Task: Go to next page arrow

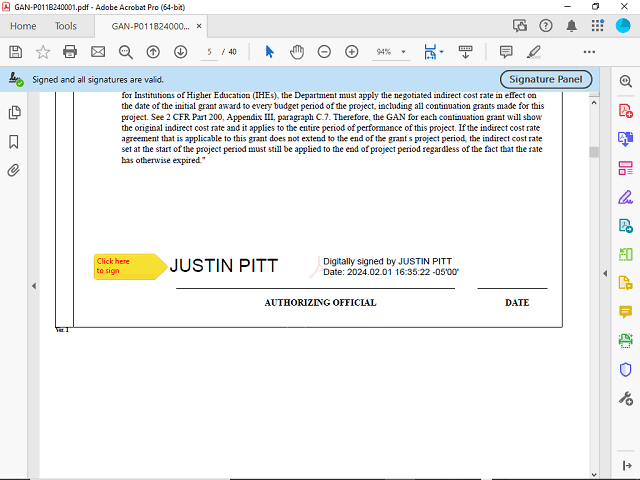Action: 180,51
